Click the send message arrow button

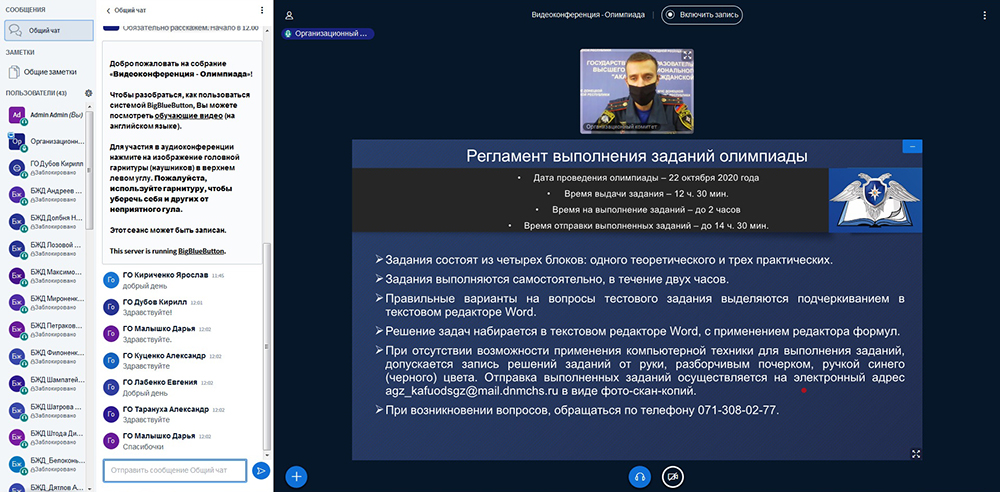(260, 470)
